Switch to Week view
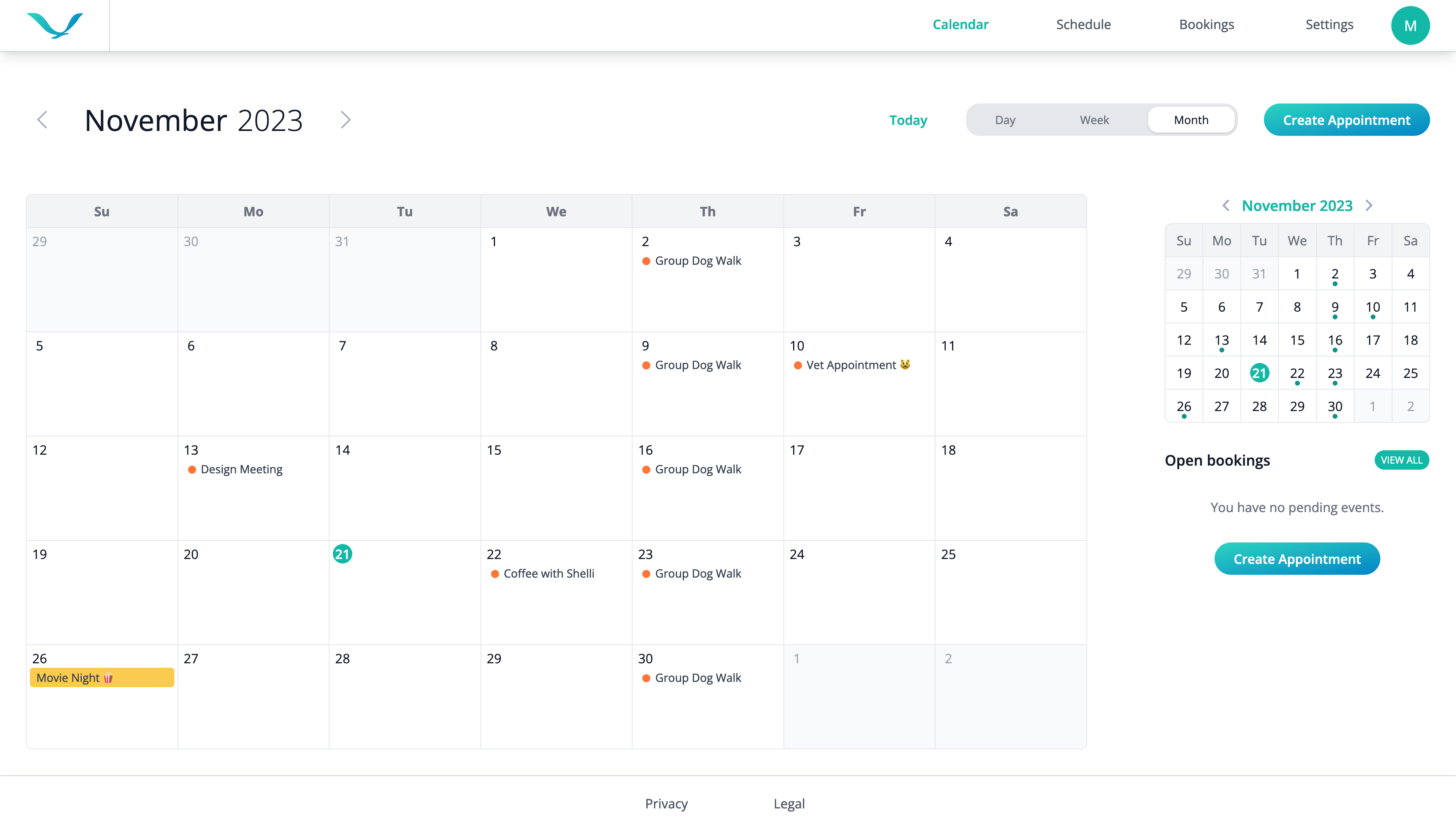Image resolution: width=1456 pixels, height=827 pixels. click(x=1094, y=120)
